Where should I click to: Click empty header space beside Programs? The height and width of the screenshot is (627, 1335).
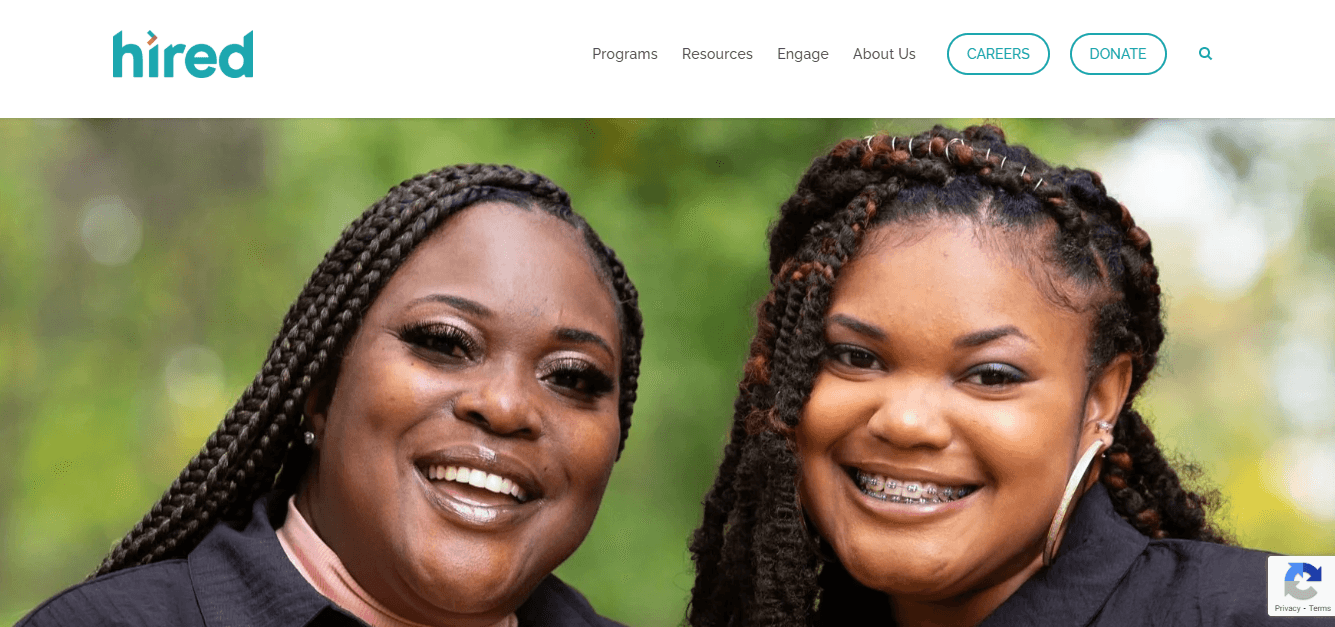coord(420,54)
